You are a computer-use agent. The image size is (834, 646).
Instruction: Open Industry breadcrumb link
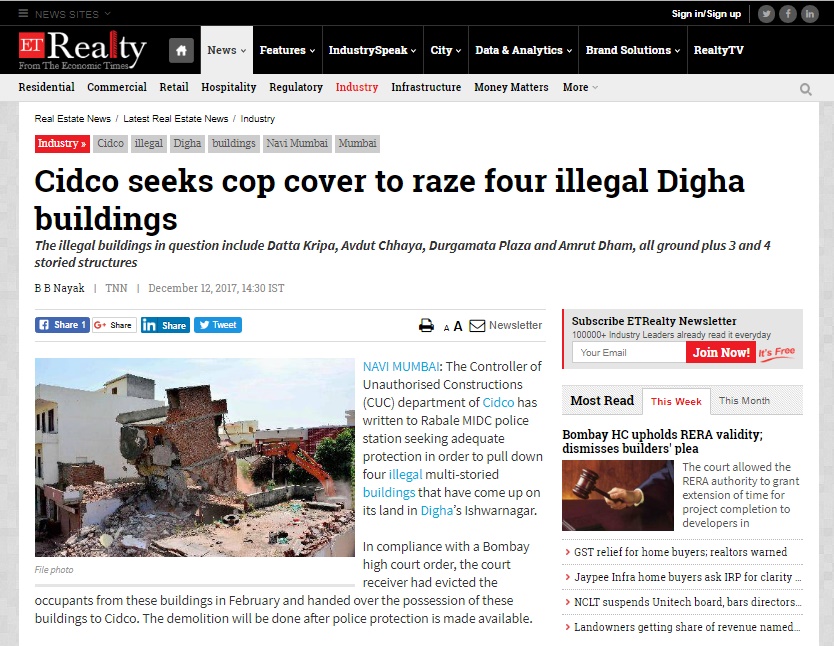pos(257,119)
